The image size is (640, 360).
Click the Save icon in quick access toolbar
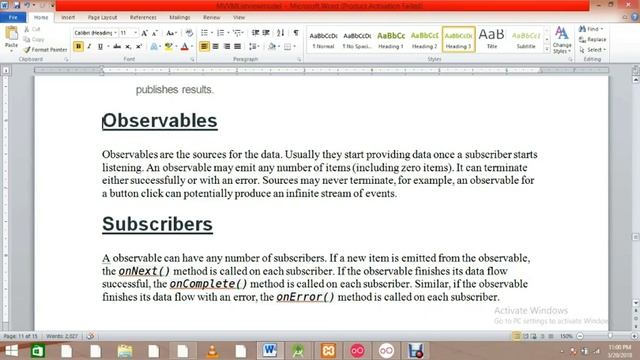(17, 5)
